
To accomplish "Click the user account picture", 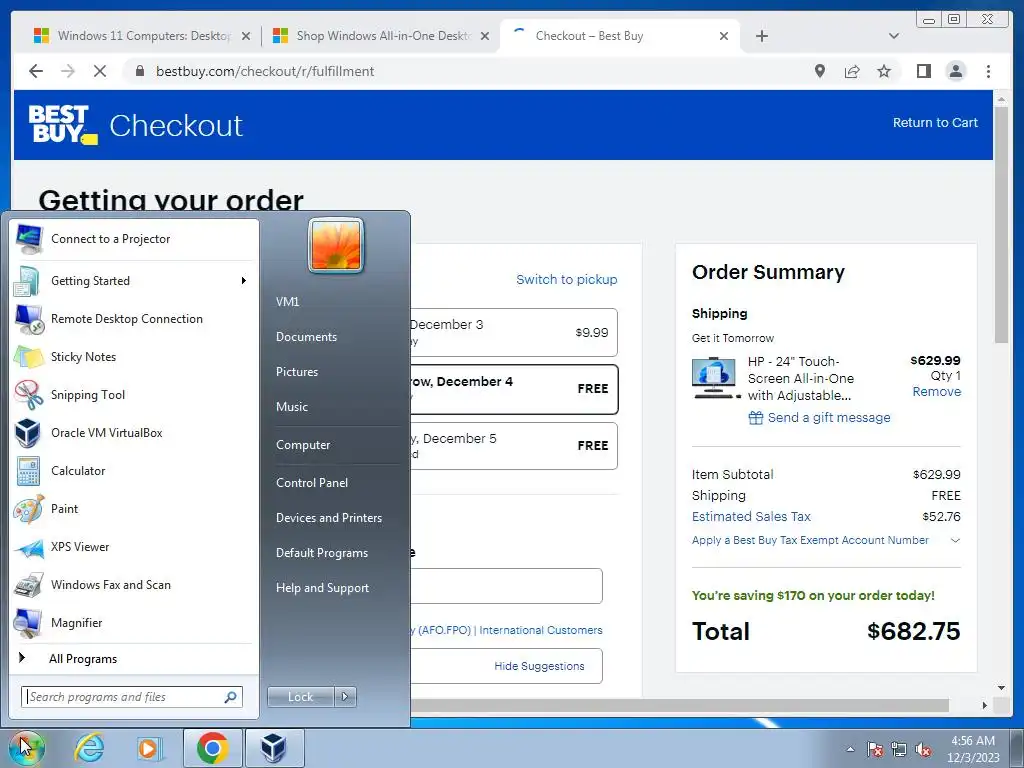I will (336, 246).
